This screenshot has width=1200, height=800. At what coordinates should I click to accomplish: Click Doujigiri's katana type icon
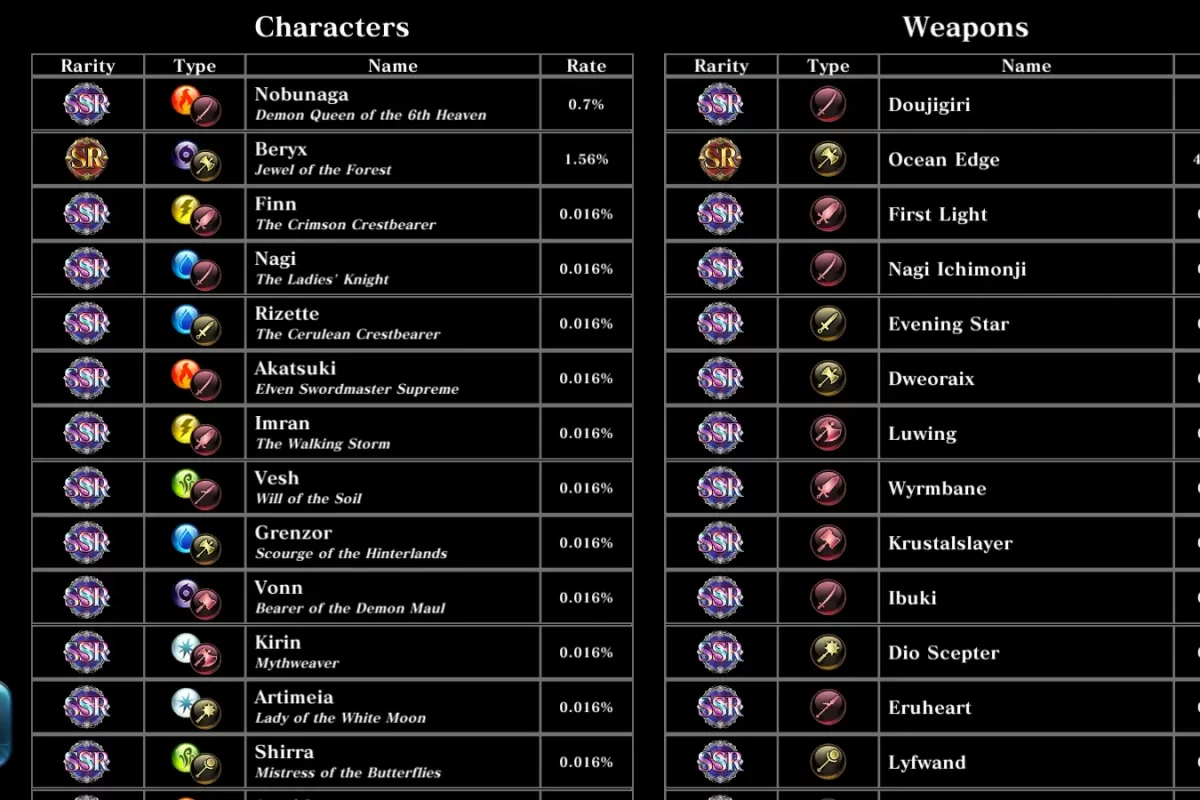point(828,104)
